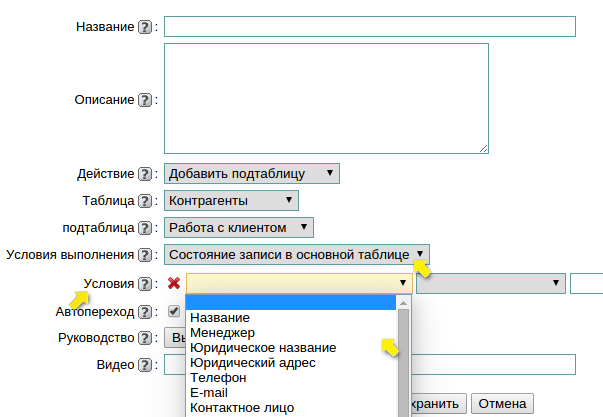603x417 pixels.
Task: Open help for Условия выполнения
Action: pyautogui.click(x=145, y=255)
